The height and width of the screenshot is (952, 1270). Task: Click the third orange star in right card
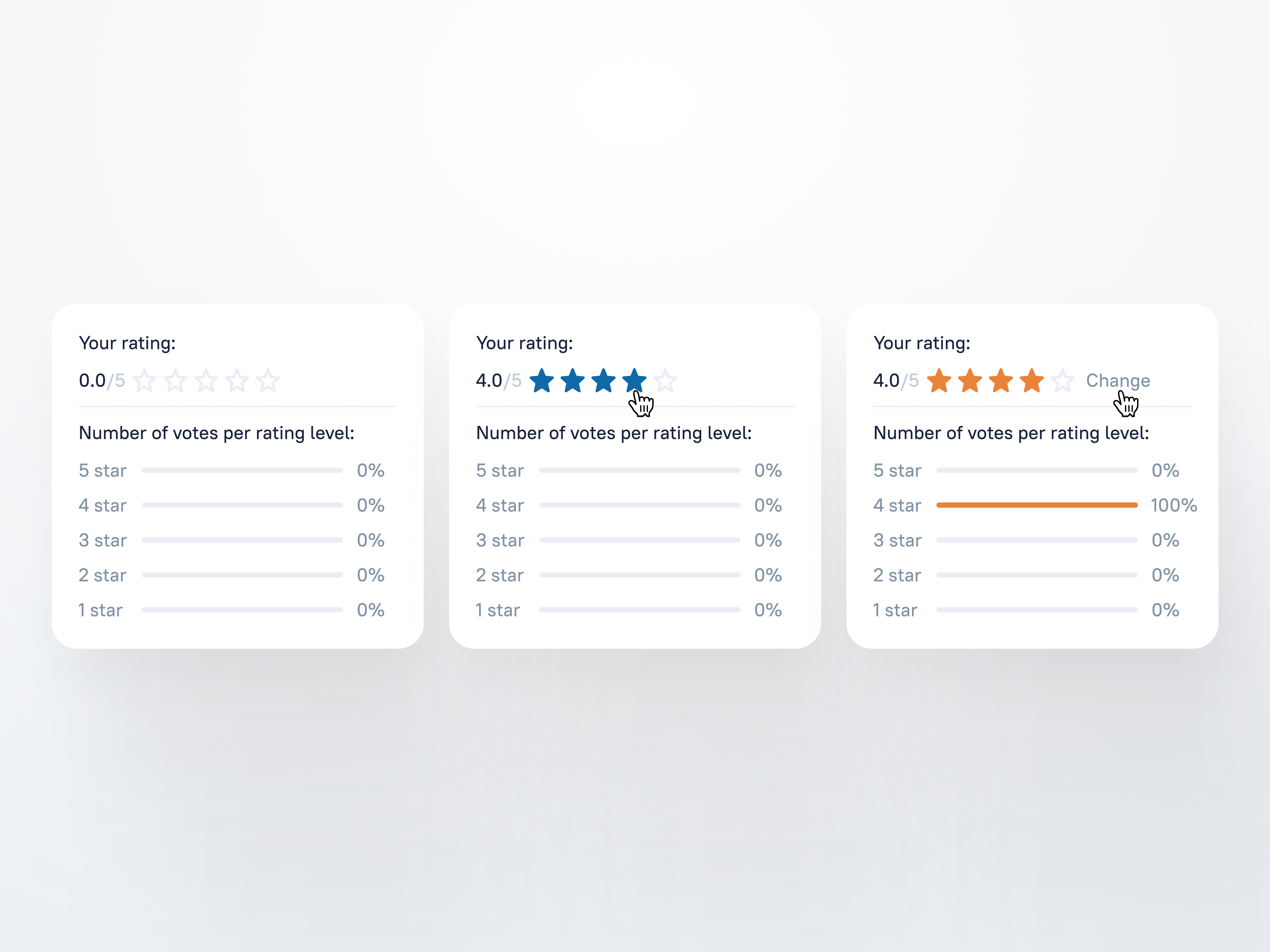click(1001, 381)
